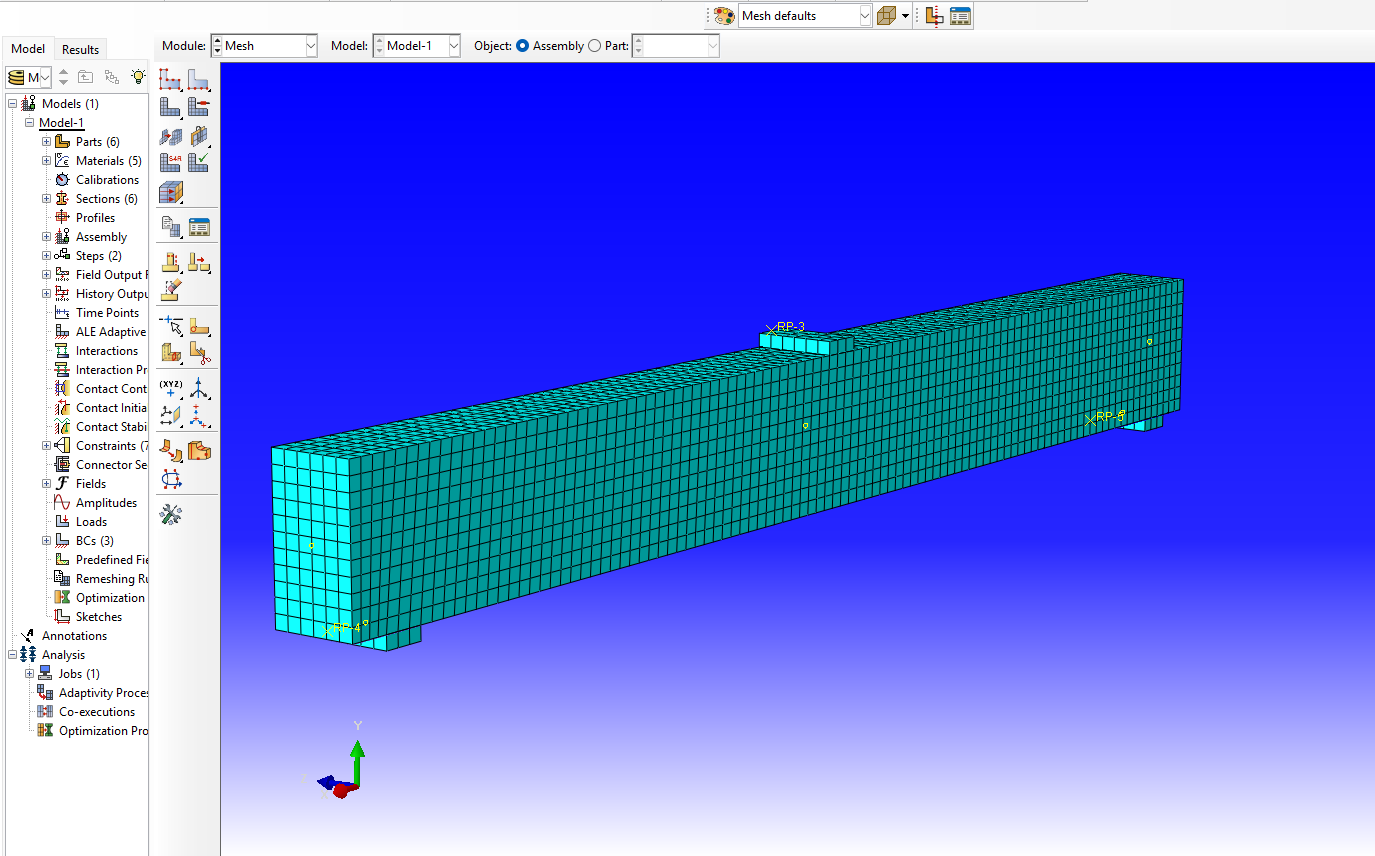Select Co-executions in the model tree
The width and height of the screenshot is (1375, 856).
(97, 712)
